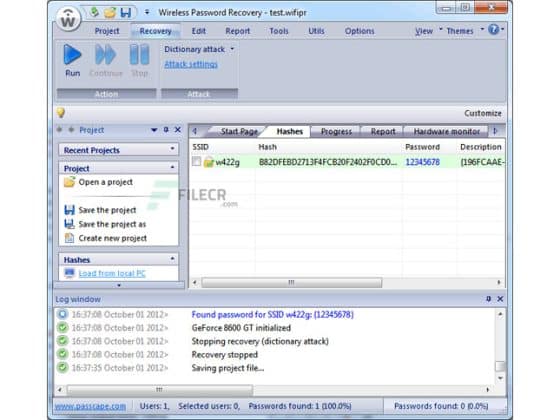560x420 pixels.
Task: Open the Utils ribbon tab
Action: [x=316, y=31]
